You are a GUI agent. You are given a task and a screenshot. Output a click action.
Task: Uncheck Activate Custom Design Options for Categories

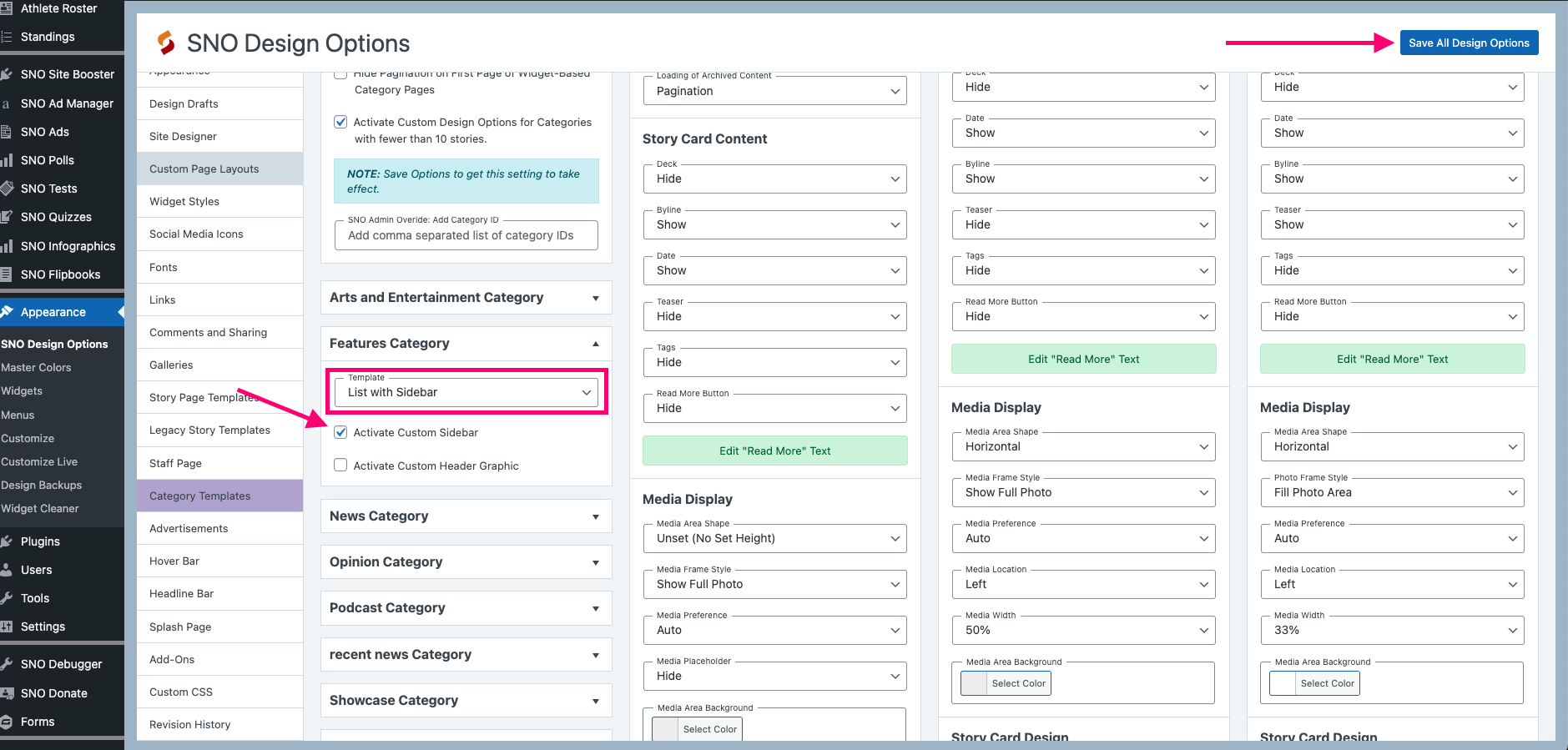point(340,122)
